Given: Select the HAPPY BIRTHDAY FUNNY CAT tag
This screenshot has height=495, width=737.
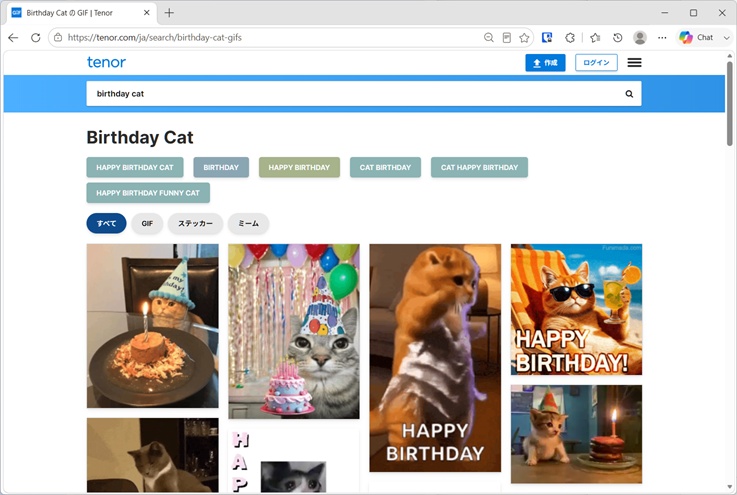Looking at the screenshot, I should pos(148,193).
